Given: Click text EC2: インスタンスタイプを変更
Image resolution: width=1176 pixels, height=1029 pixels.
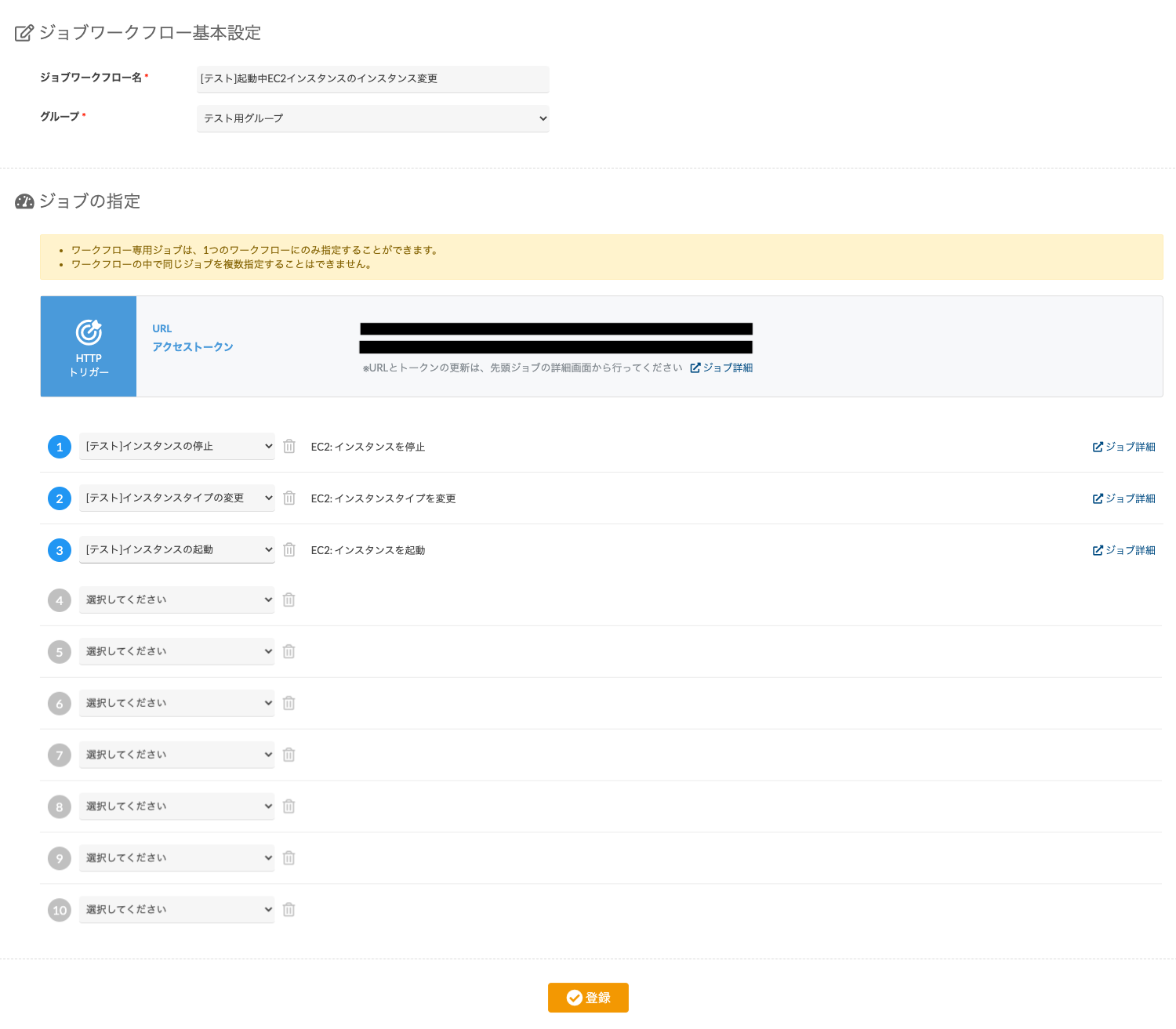Looking at the screenshot, I should tap(383, 498).
